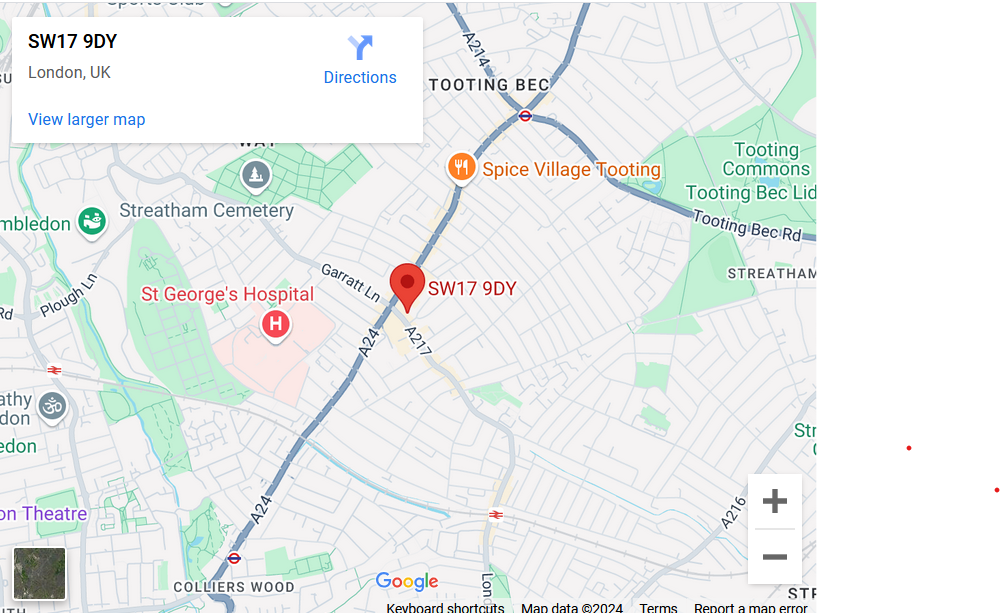
Task: Zoom in with the plus button
Action: click(x=774, y=501)
